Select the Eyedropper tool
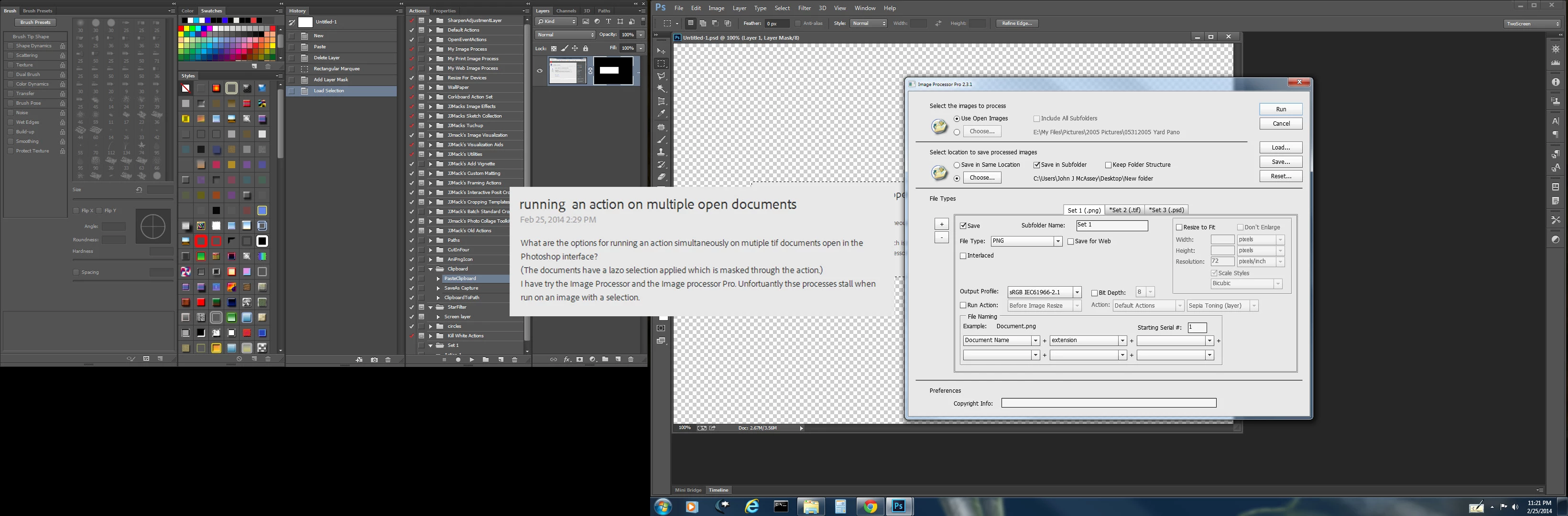This screenshot has height=516, width=1568. (662, 114)
